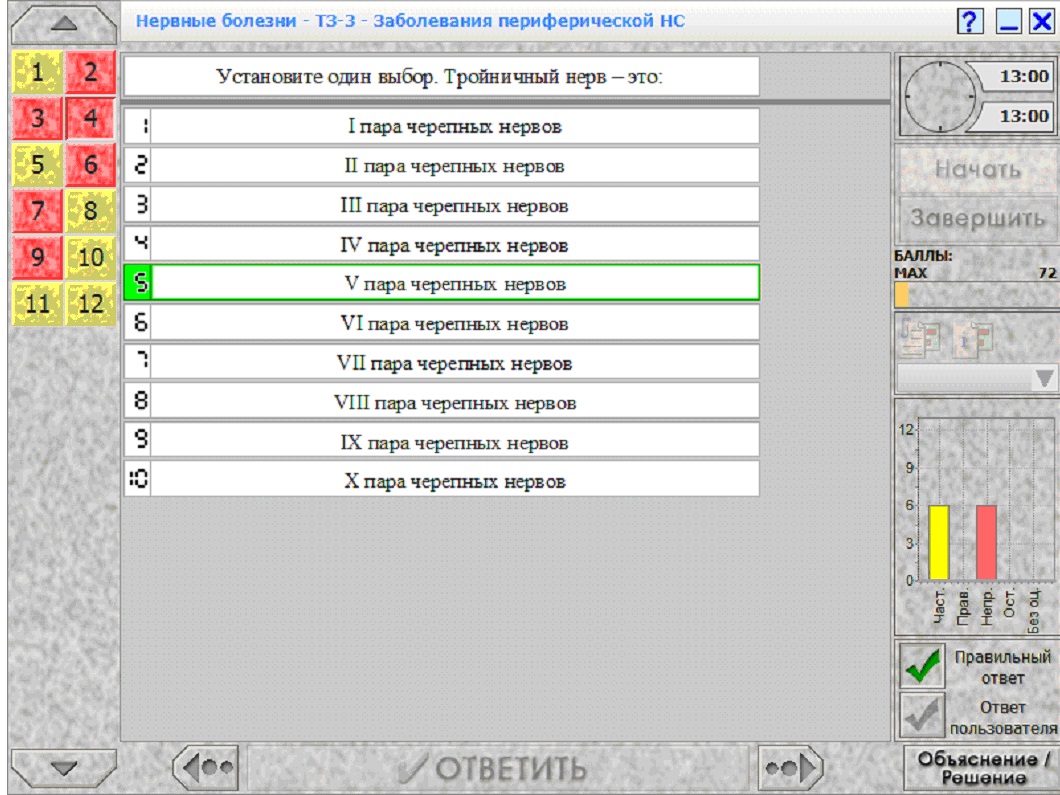Click the 'Завершить' finish button

(978, 218)
